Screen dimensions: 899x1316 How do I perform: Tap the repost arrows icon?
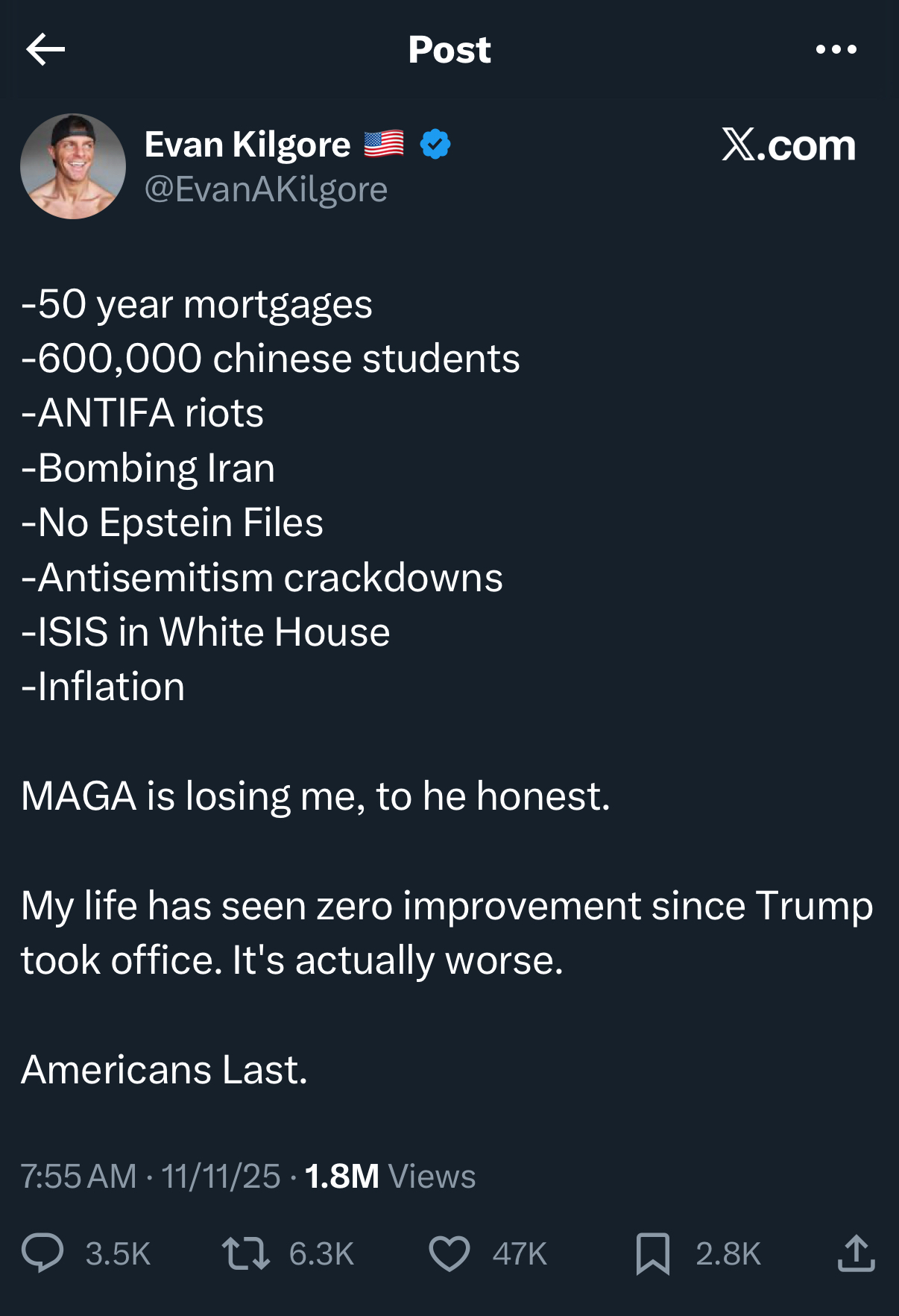point(245,1253)
